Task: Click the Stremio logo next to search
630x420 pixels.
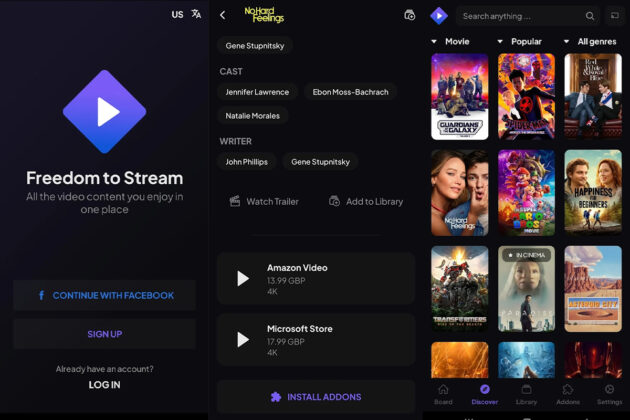Action: (439, 16)
